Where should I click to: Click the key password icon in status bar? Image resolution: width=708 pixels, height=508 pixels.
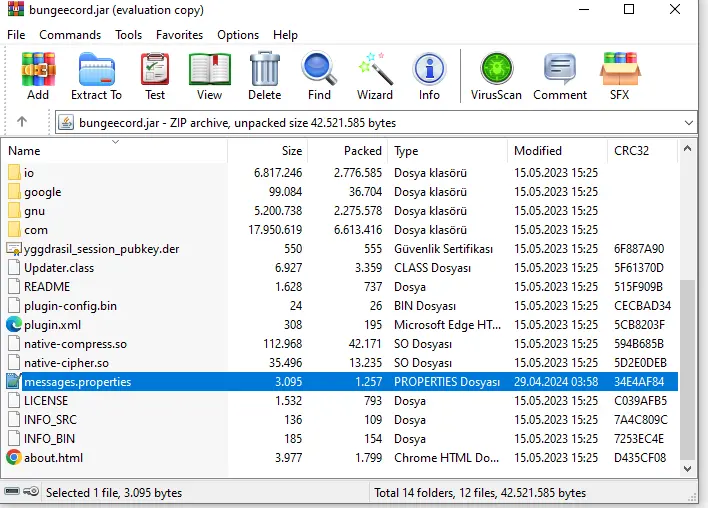point(31,491)
